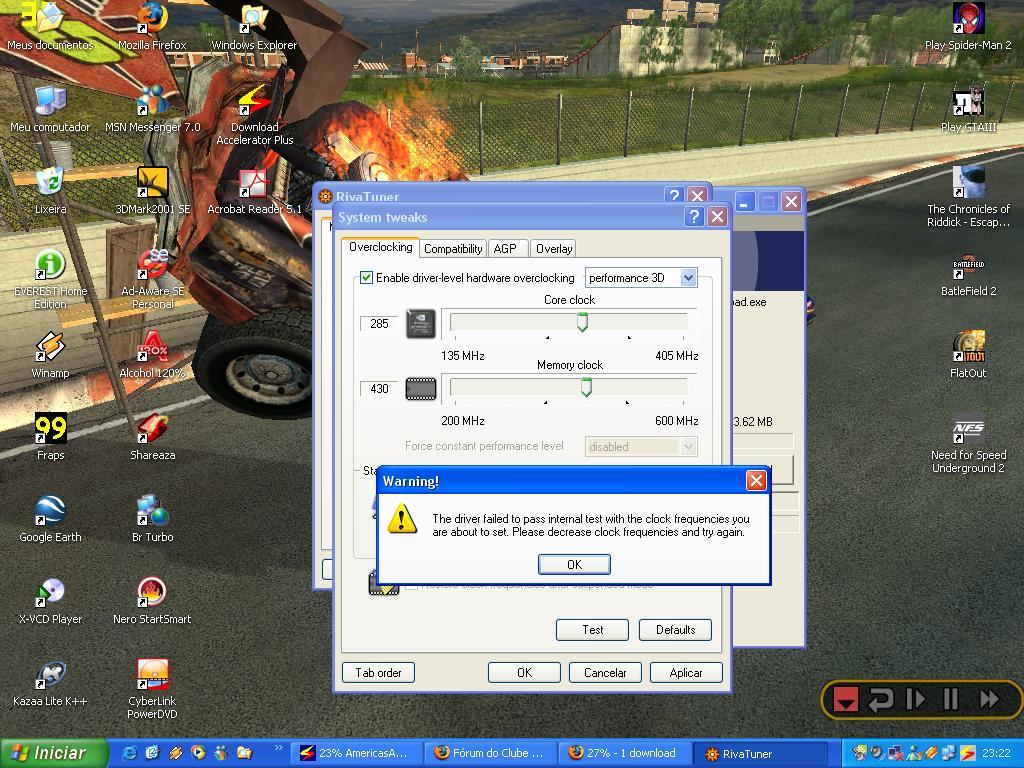Click the red down-arrow button in overlay player
Screen dimensions: 1024x768
[x=845, y=699]
